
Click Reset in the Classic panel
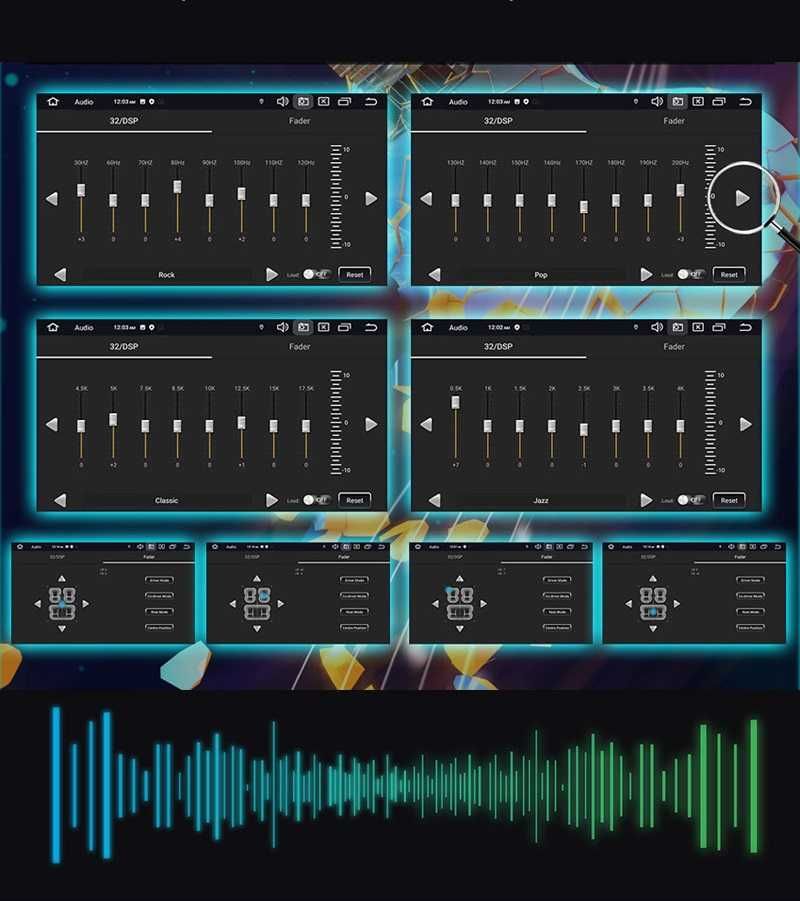355,500
